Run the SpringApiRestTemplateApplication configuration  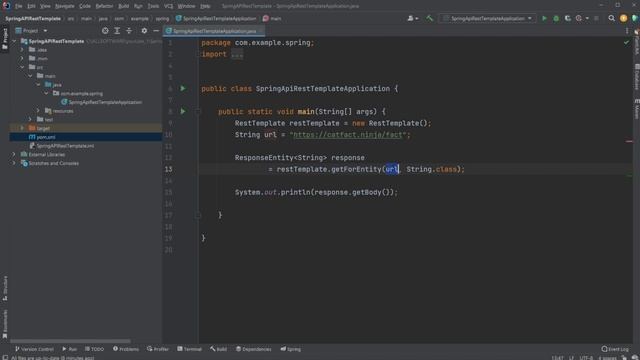coord(544,18)
